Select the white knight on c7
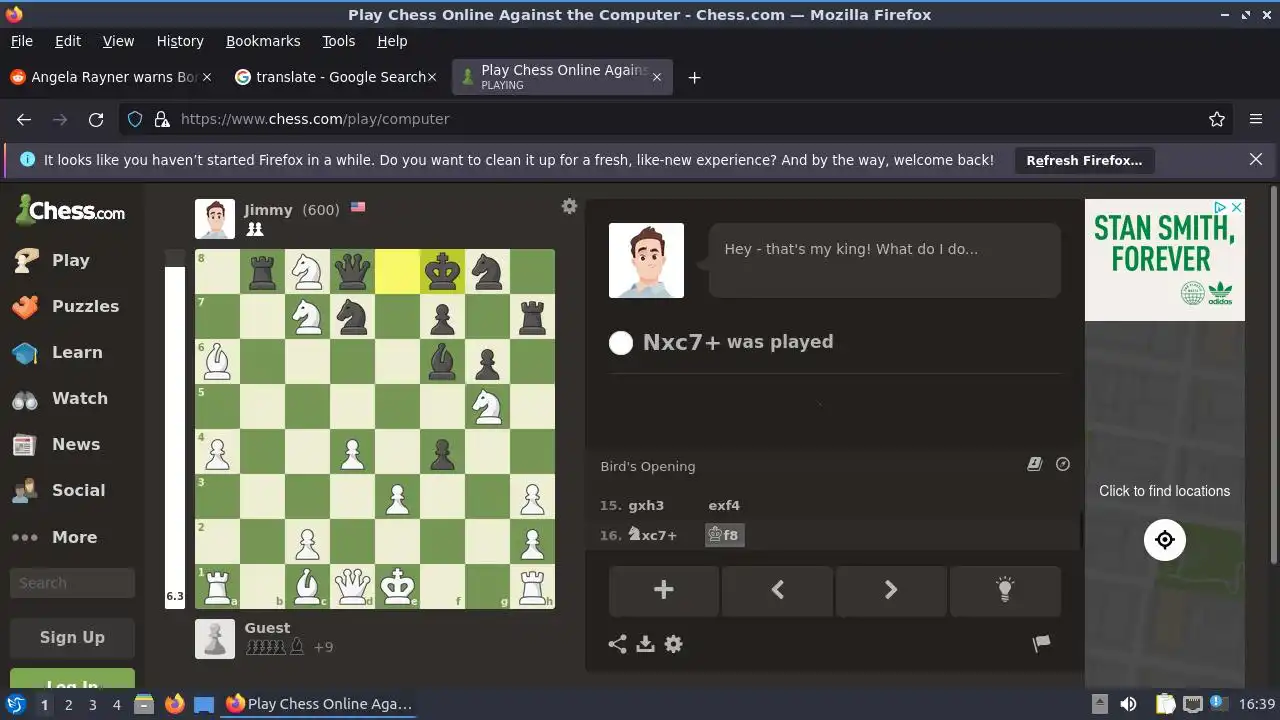Screen dimensions: 1280x720 [307, 317]
